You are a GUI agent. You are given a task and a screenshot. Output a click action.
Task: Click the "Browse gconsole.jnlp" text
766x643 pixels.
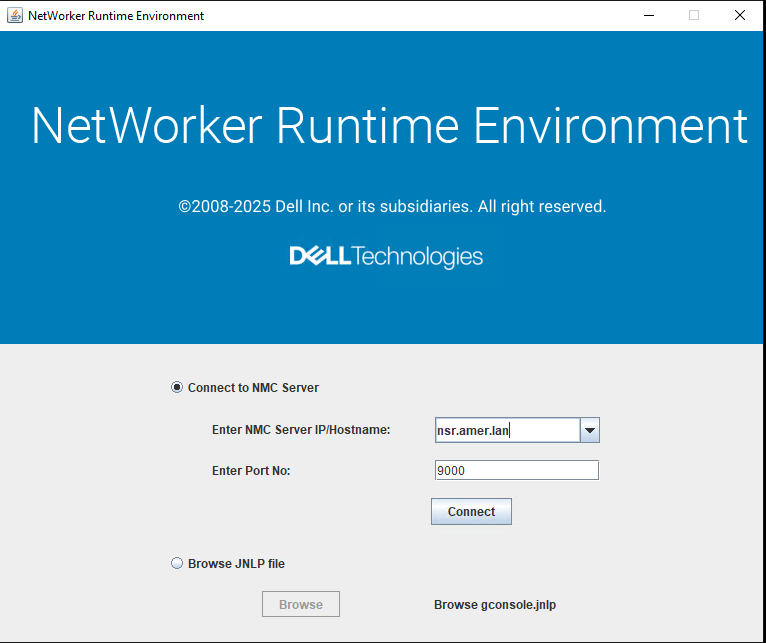(x=495, y=605)
